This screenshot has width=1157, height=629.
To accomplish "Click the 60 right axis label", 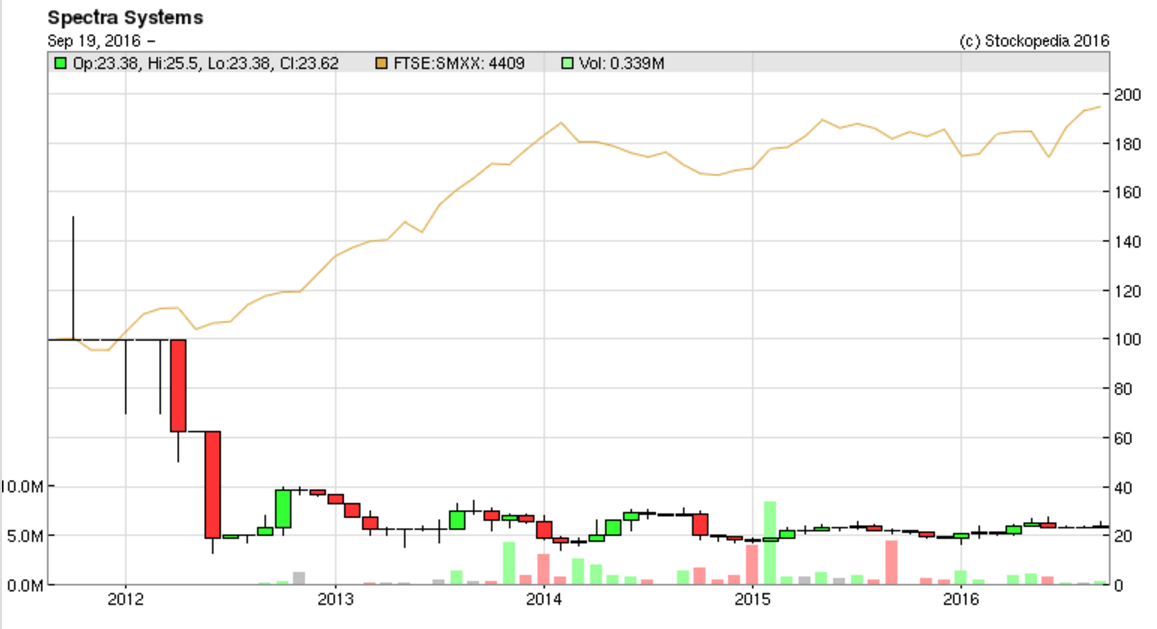I will (1123, 439).
